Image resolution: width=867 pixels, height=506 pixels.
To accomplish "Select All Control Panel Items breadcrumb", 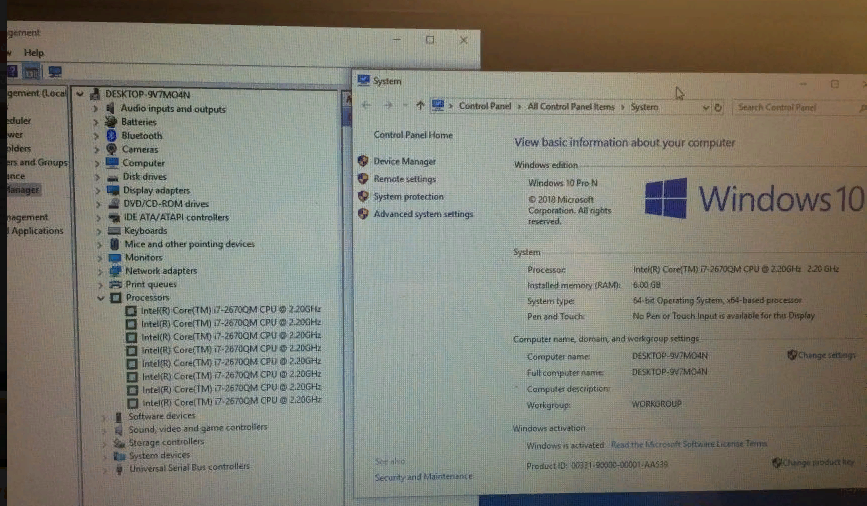I will [x=571, y=106].
